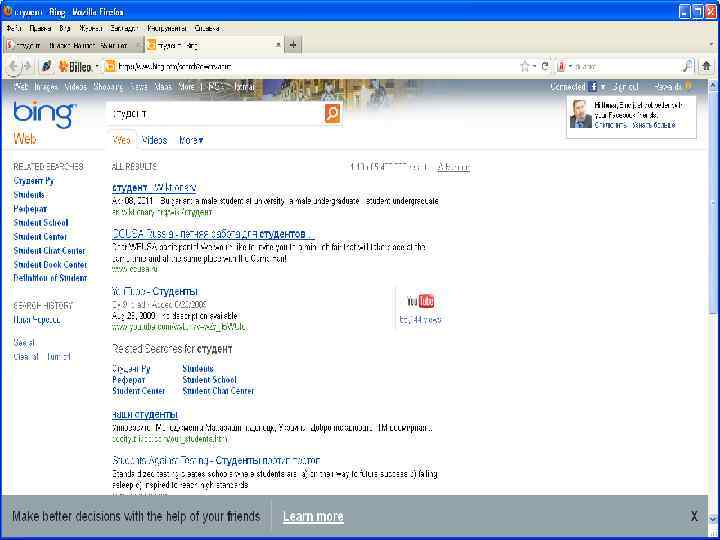Viewport: 720px width, 540px height.
Task: Open a new tab with the plus button
Action: [293, 45]
